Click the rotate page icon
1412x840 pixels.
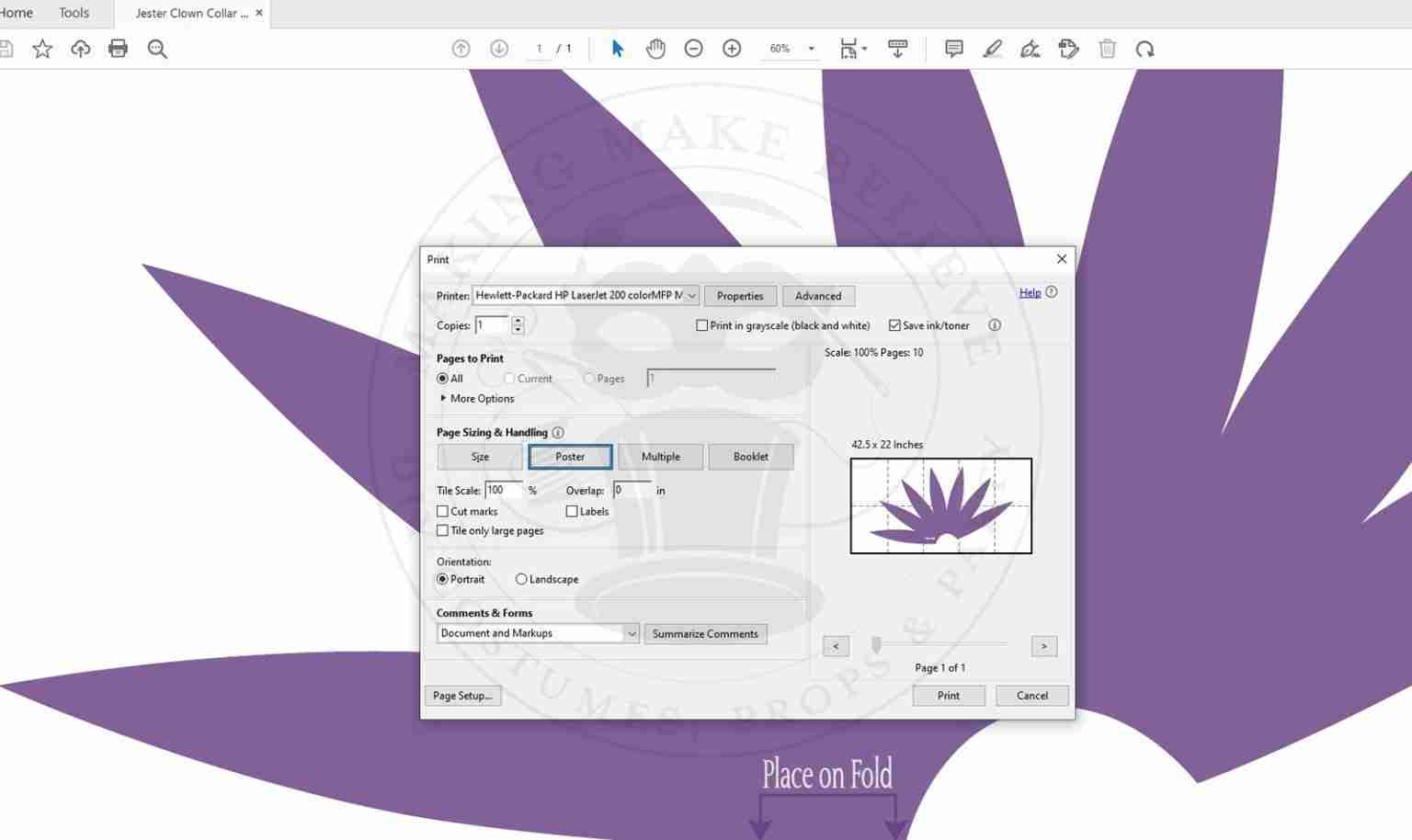click(1144, 49)
